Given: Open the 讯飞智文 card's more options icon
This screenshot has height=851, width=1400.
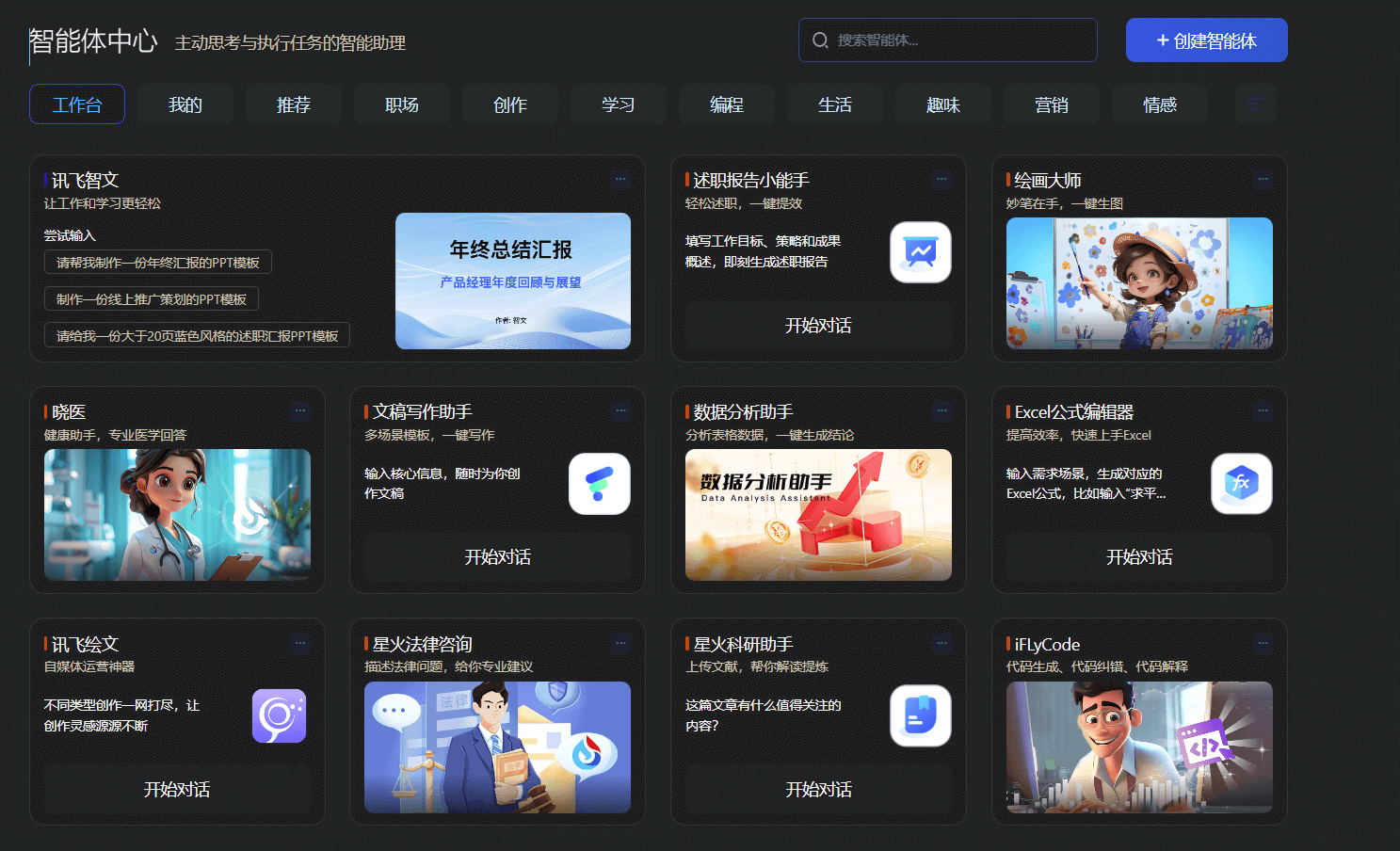Looking at the screenshot, I should coord(620,179).
